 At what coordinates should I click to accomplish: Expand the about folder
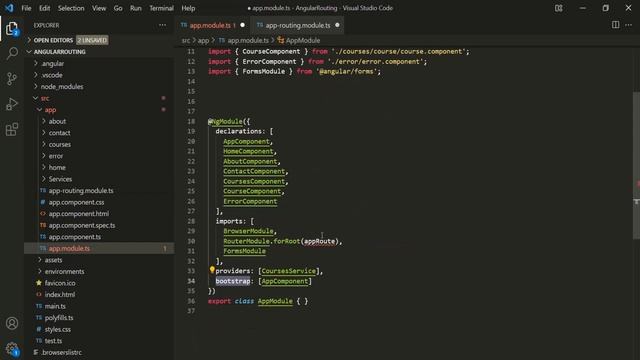tap(57, 121)
